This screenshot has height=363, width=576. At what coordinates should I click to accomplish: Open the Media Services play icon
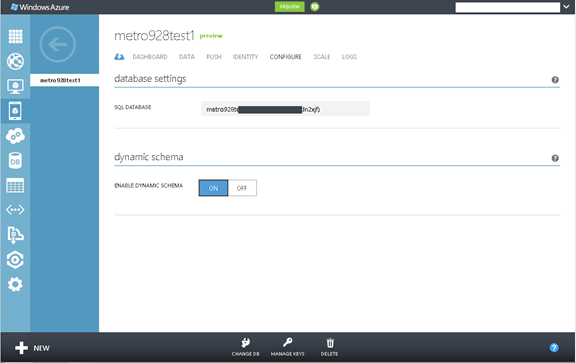[15, 260]
